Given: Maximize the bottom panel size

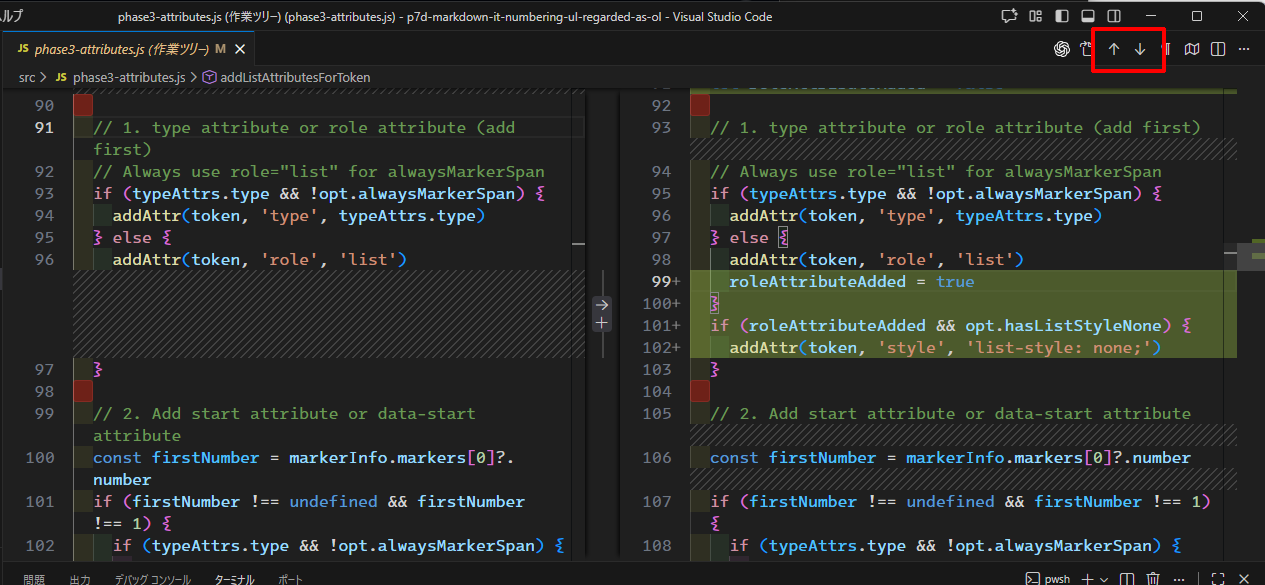Looking at the screenshot, I should click(1218, 578).
